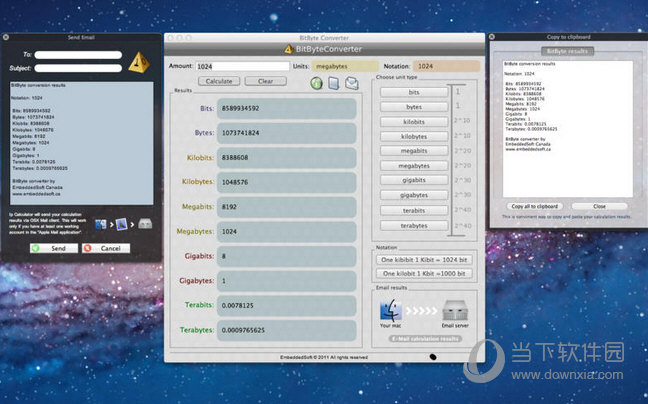
Task: Select the BitByte results tab
Action: 567,51
